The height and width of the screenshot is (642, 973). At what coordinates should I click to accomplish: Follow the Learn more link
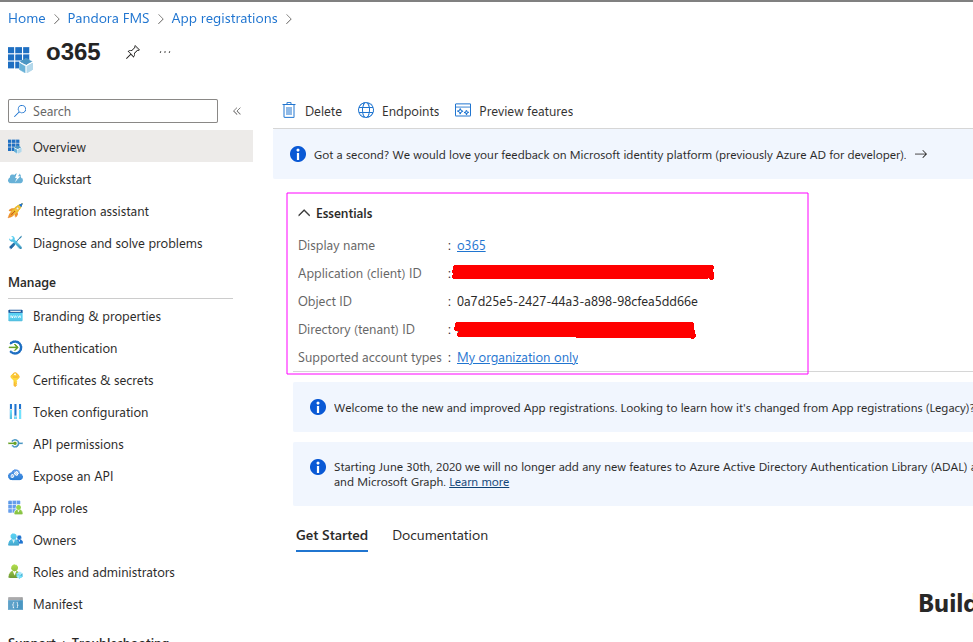[479, 482]
